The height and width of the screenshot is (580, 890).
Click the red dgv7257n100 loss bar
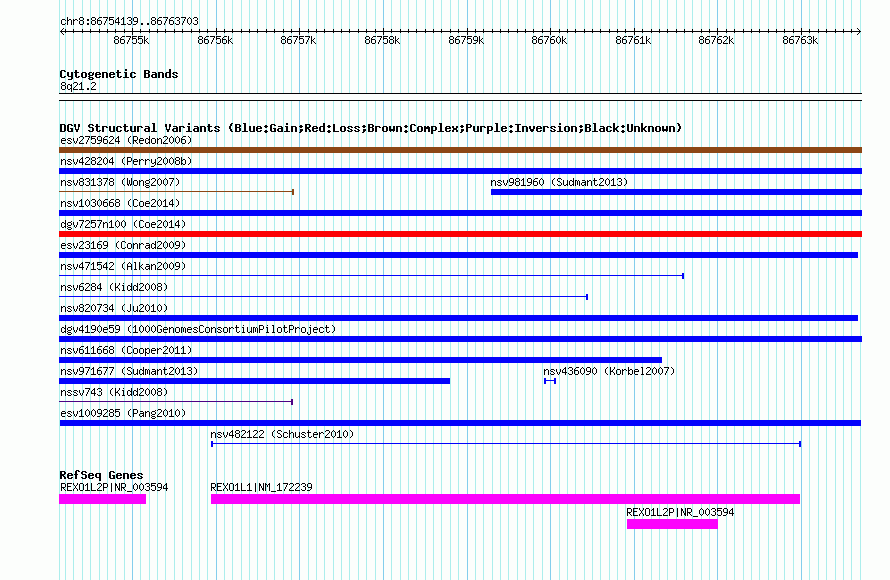pos(460,234)
